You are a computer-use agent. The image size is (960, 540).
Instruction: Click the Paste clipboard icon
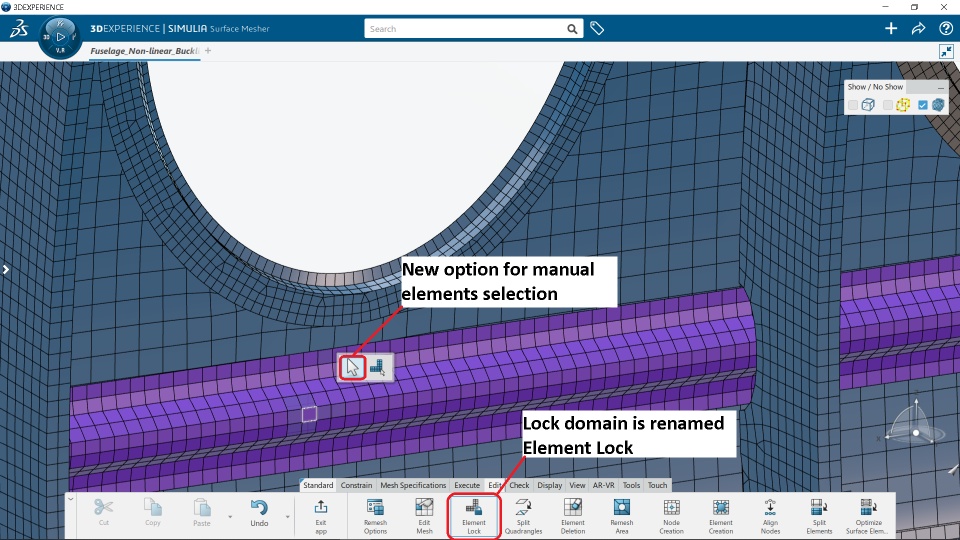point(202,508)
